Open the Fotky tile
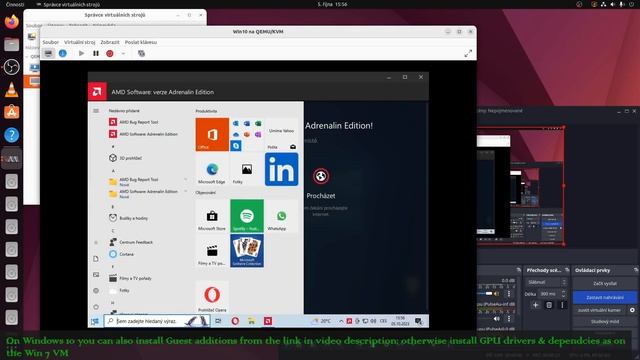Viewport: 640px width, 360px height. click(x=247, y=170)
